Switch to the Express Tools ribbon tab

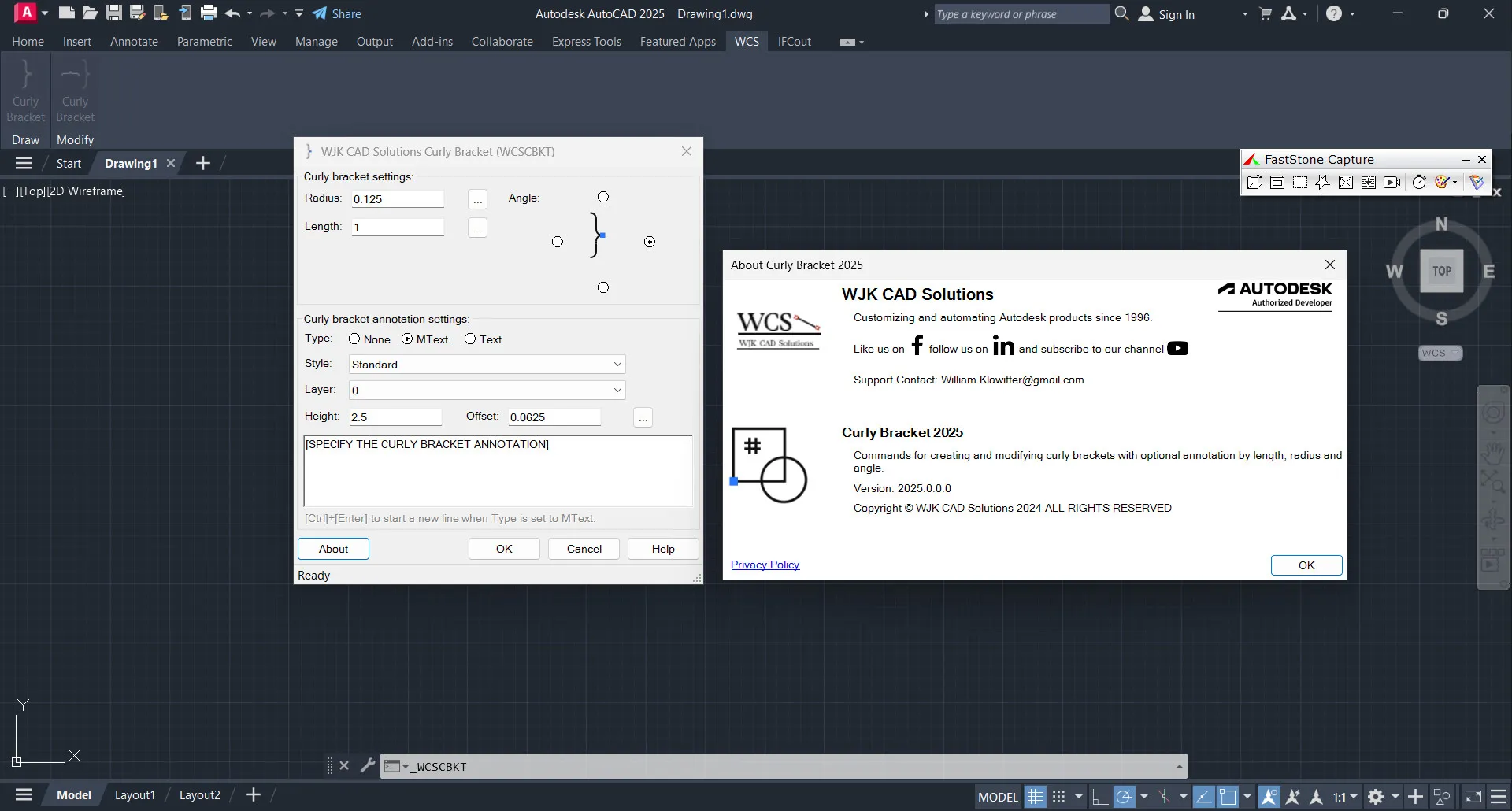point(586,42)
